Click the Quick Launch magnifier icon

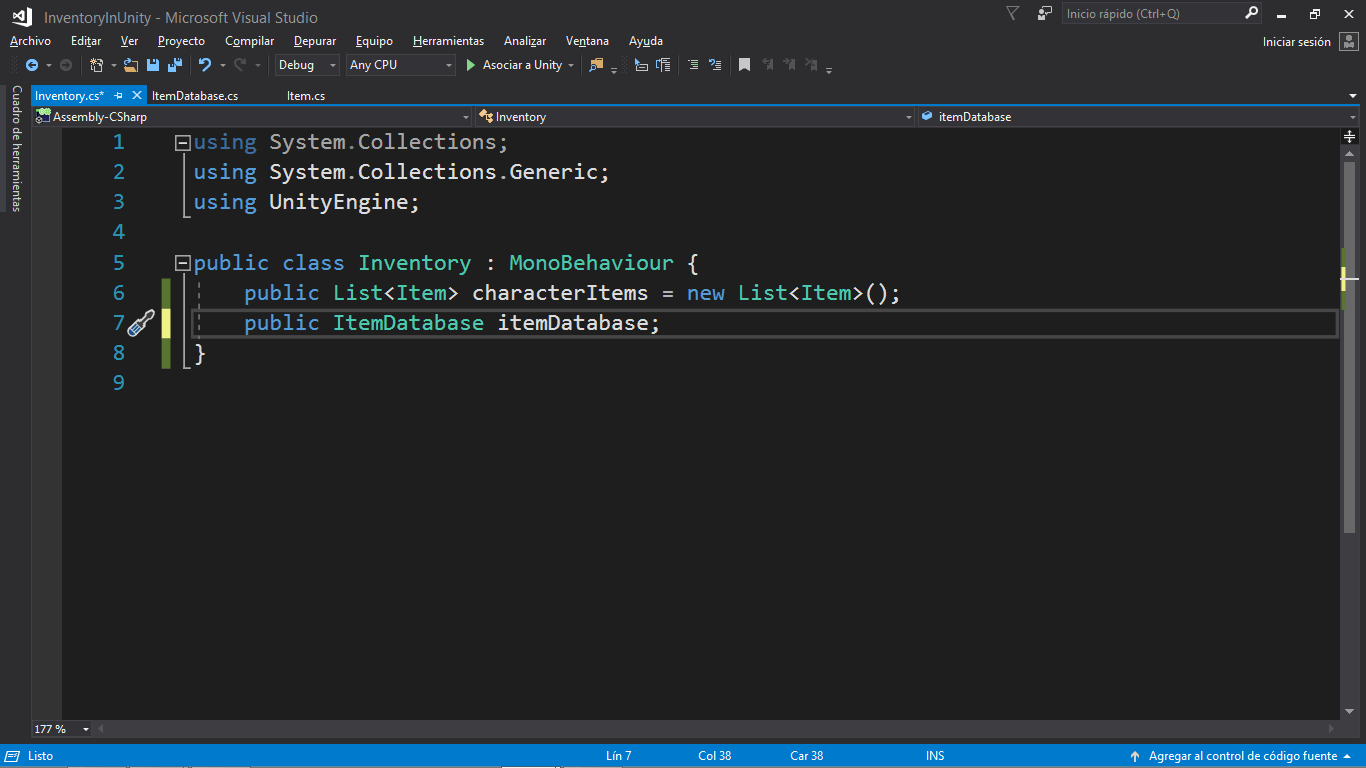(1252, 14)
